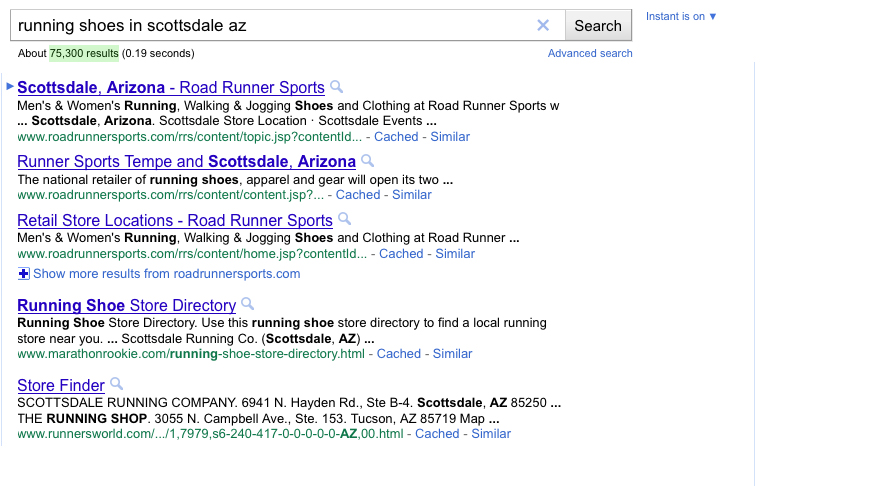Click the www.marathonrookie.com green URL text

coord(191,354)
